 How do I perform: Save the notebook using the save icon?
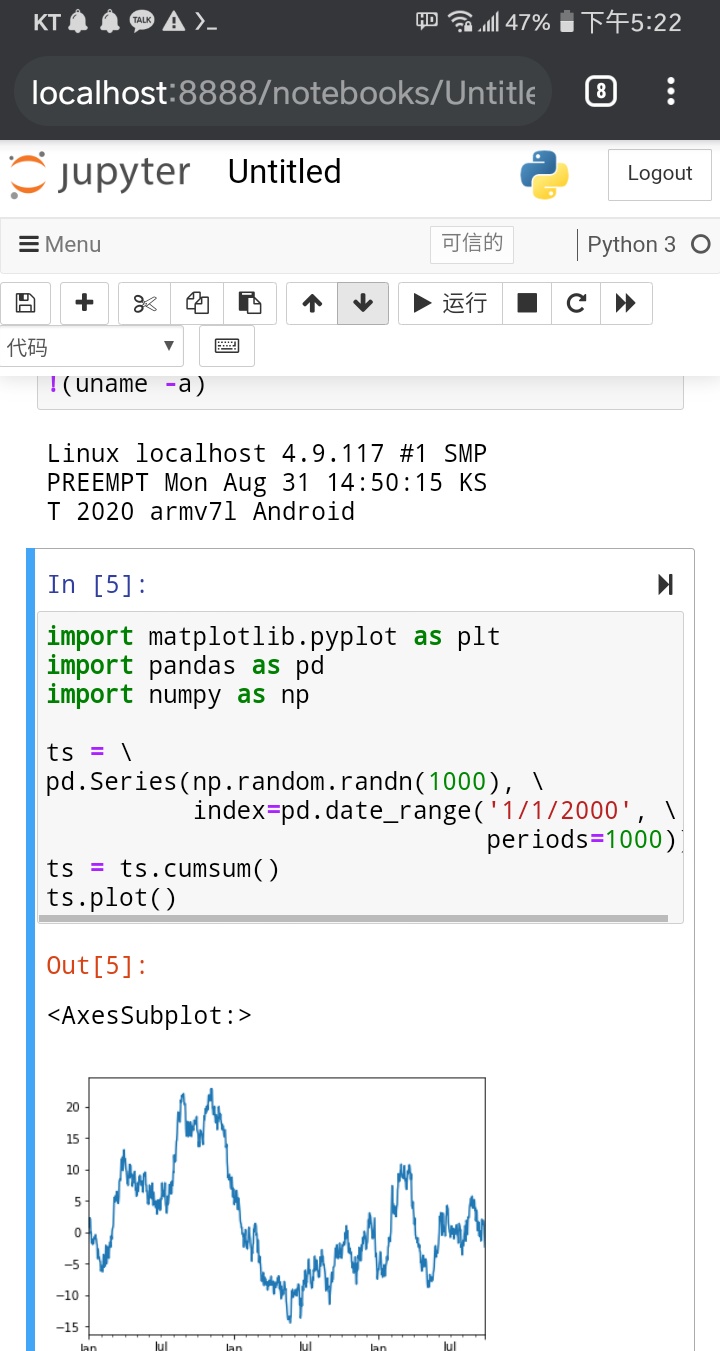pyautogui.click(x=26, y=303)
